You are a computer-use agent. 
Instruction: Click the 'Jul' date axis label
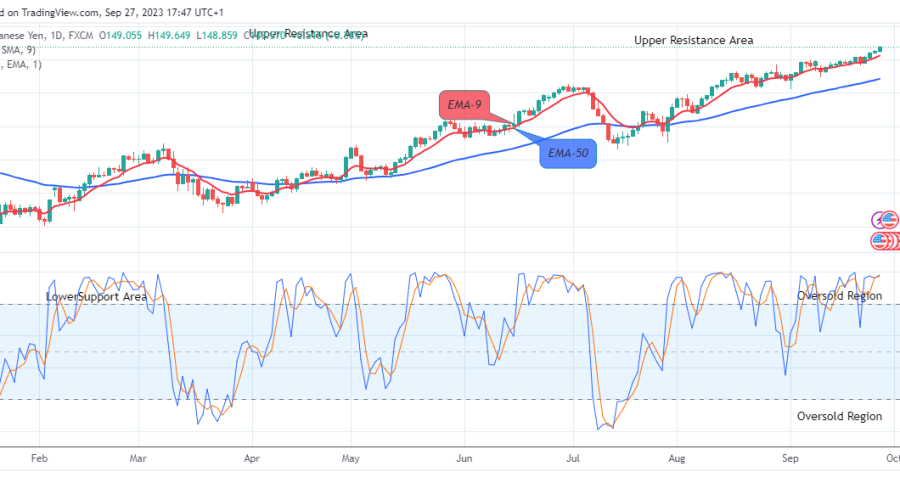tap(573, 458)
